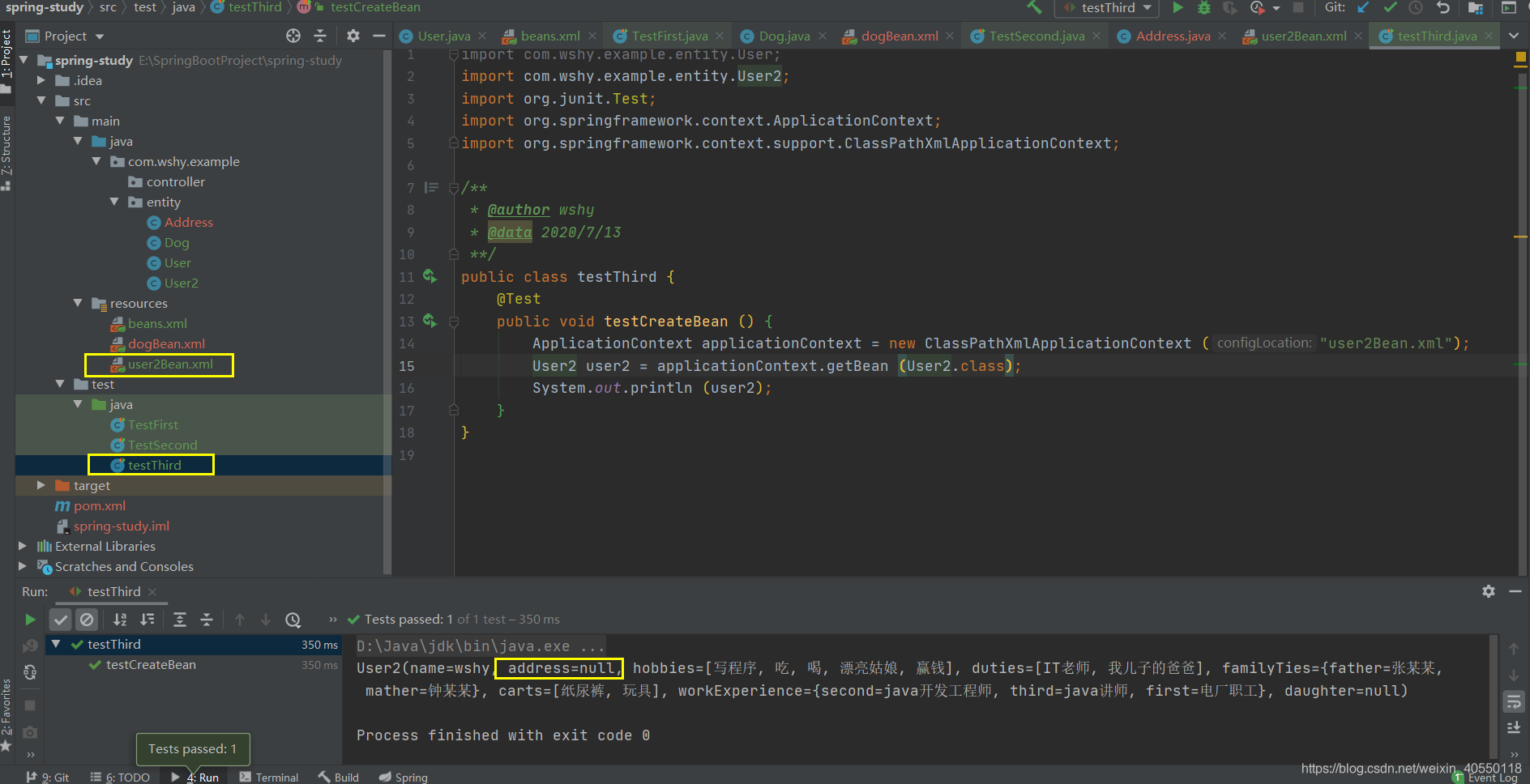Open the Terminal tool window
This screenshot has height=784, width=1530.
click(269, 777)
